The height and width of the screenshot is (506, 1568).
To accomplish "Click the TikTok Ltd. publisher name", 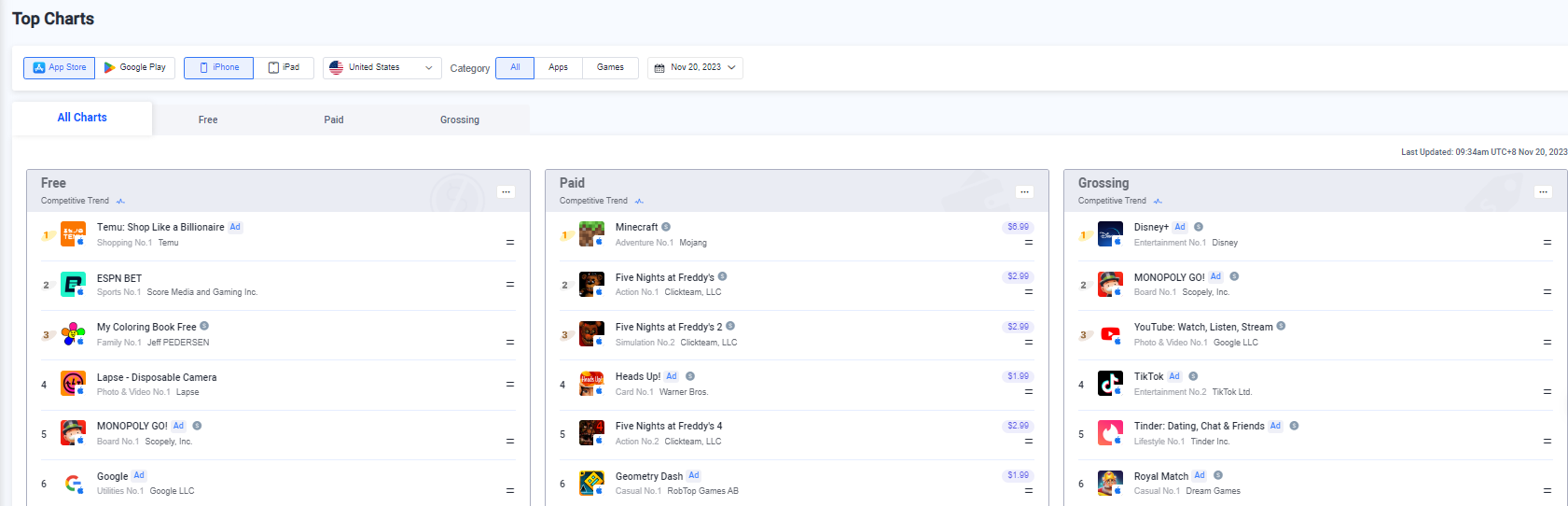I will tap(1231, 392).
